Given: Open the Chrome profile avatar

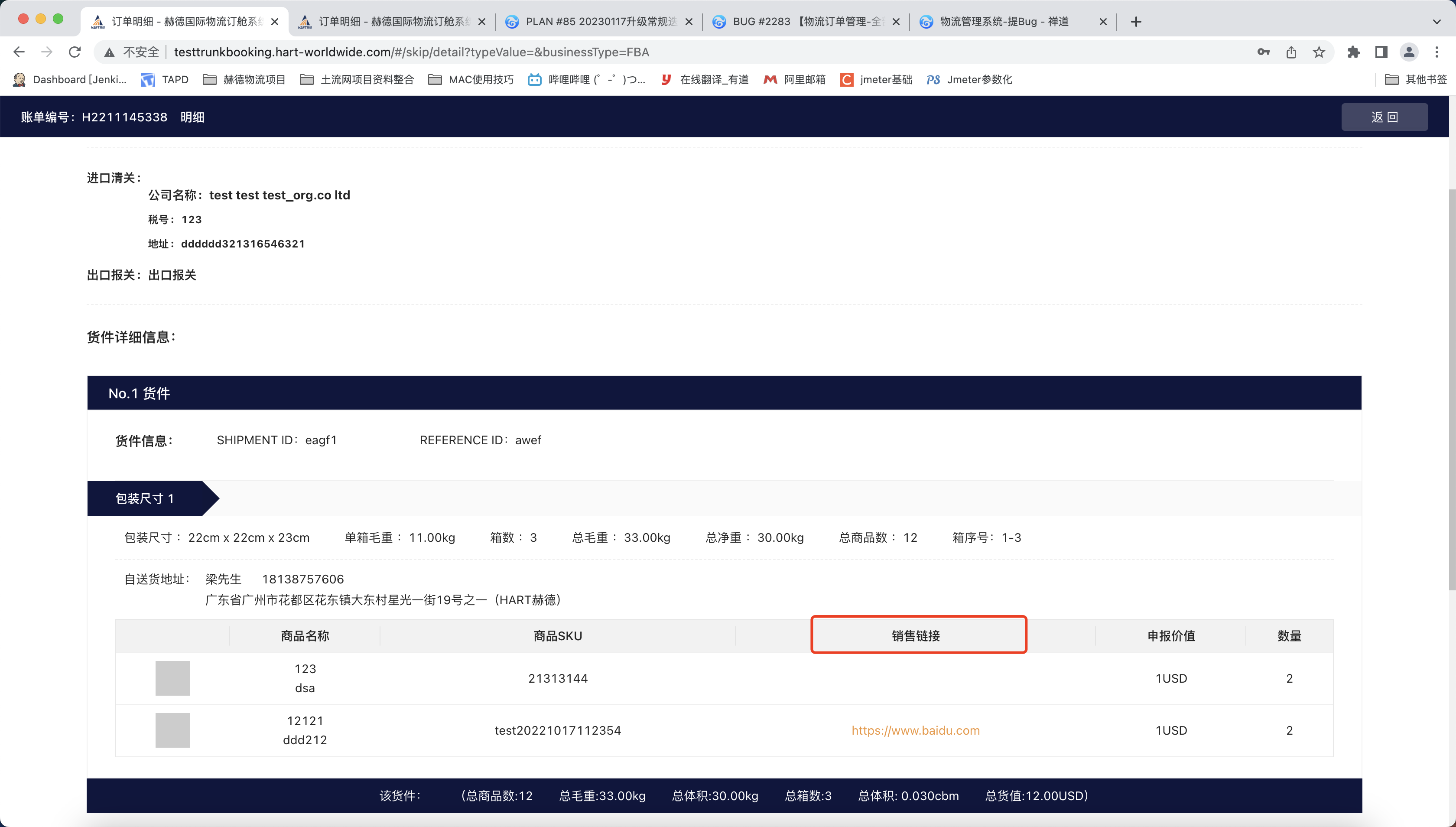Looking at the screenshot, I should pyautogui.click(x=1409, y=52).
